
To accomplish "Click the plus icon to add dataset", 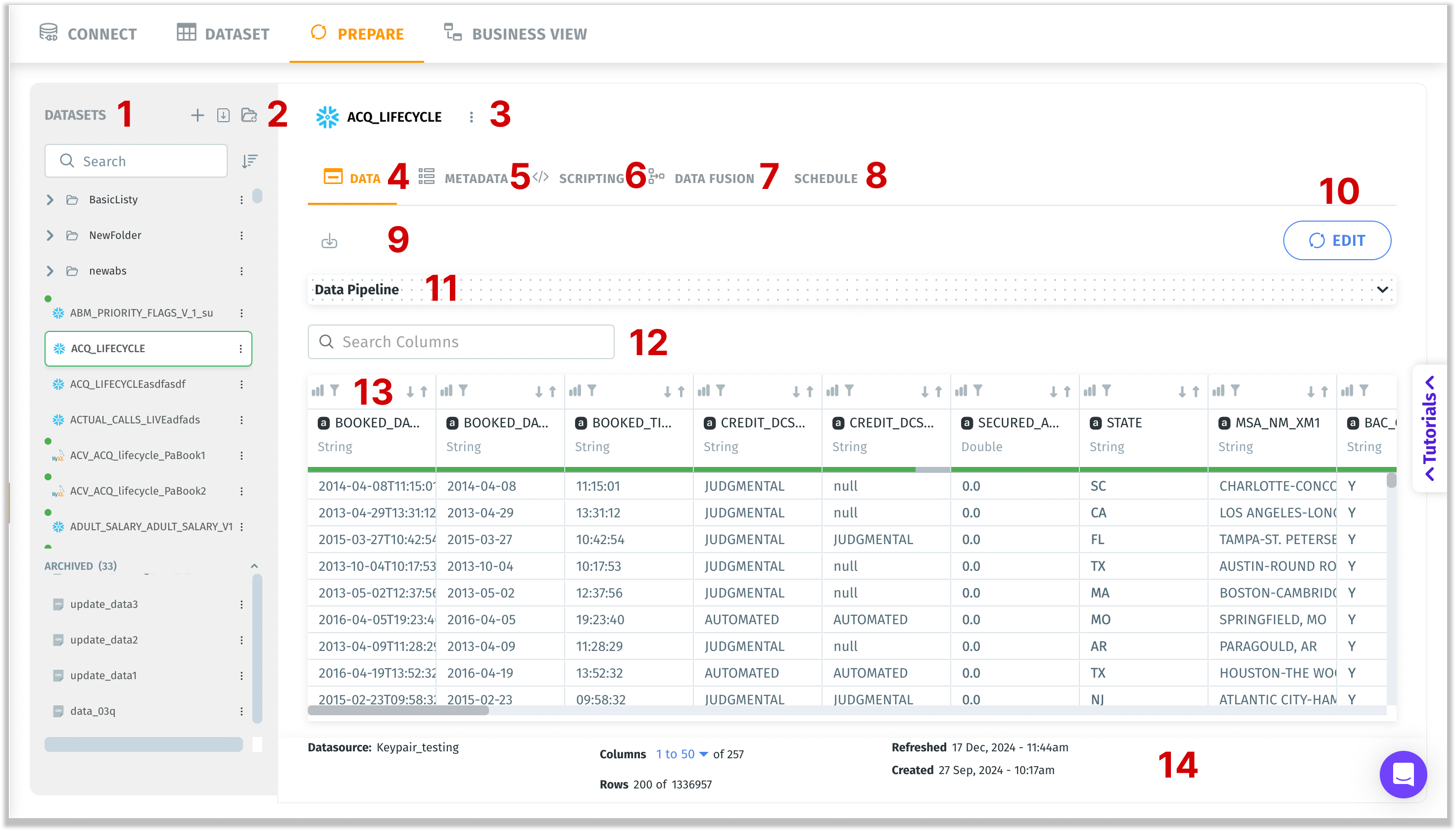I will [197, 115].
